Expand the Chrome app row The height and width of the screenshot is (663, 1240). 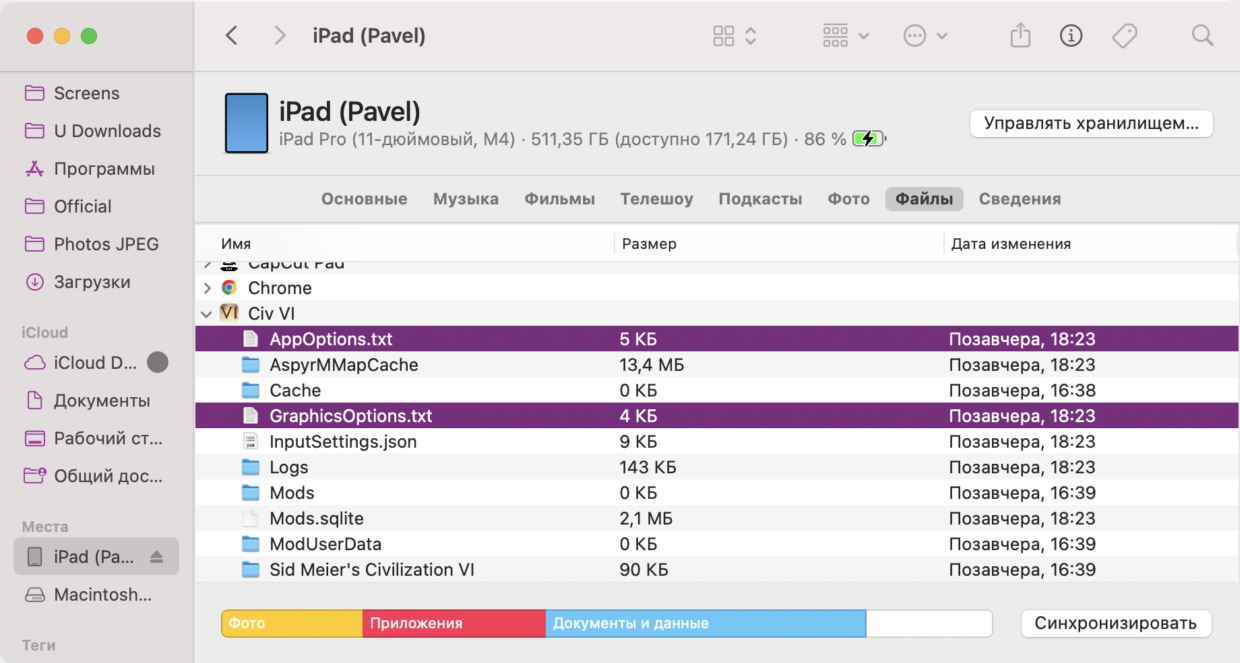click(207, 288)
